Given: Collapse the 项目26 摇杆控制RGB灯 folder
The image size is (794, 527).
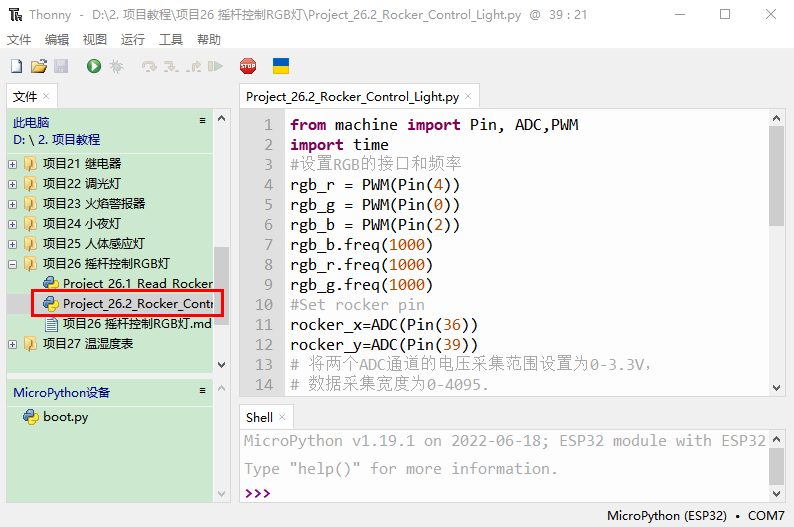Looking at the screenshot, I should click(13, 264).
